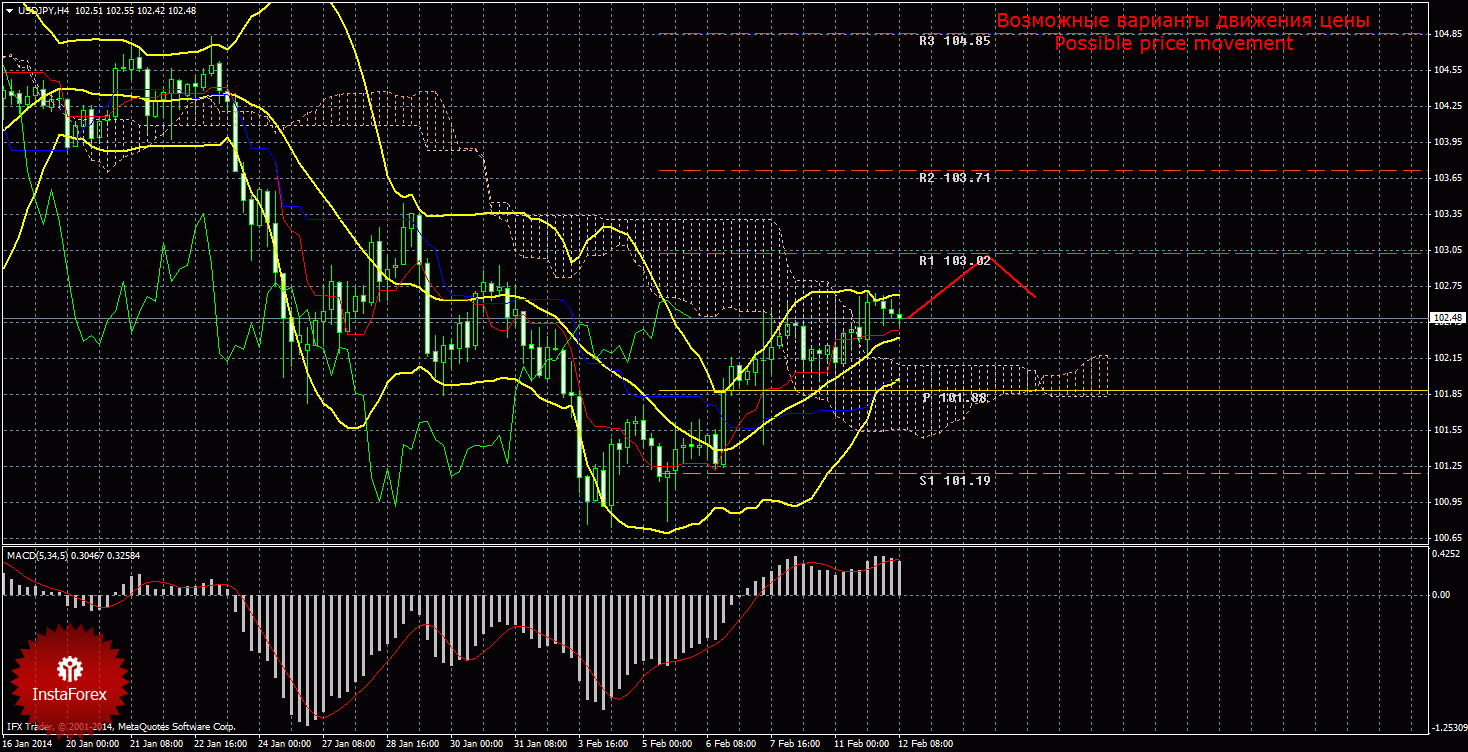Image resolution: width=1468 pixels, height=752 pixels.
Task: Click the InstaForex gear emblem icon
Action: pos(69,666)
